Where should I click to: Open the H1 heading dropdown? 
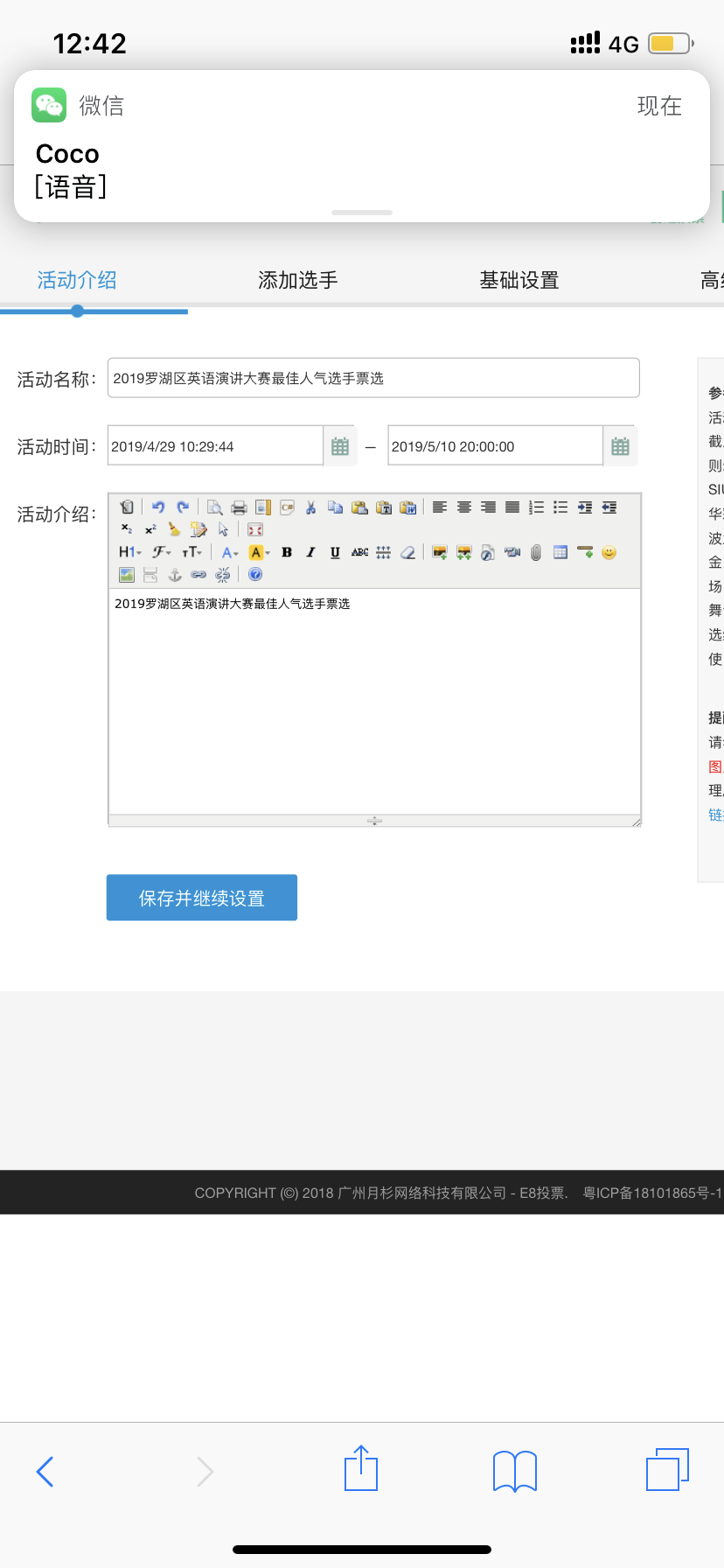click(129, 552)
